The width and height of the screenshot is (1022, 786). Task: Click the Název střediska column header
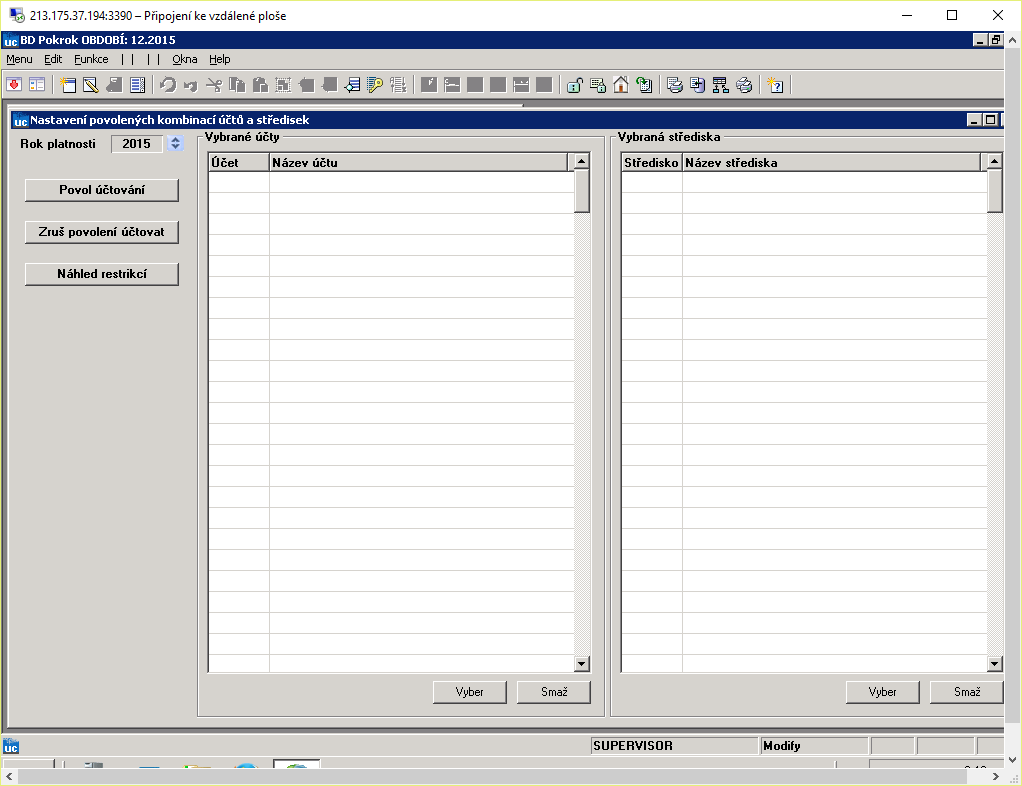pos(831,162)
